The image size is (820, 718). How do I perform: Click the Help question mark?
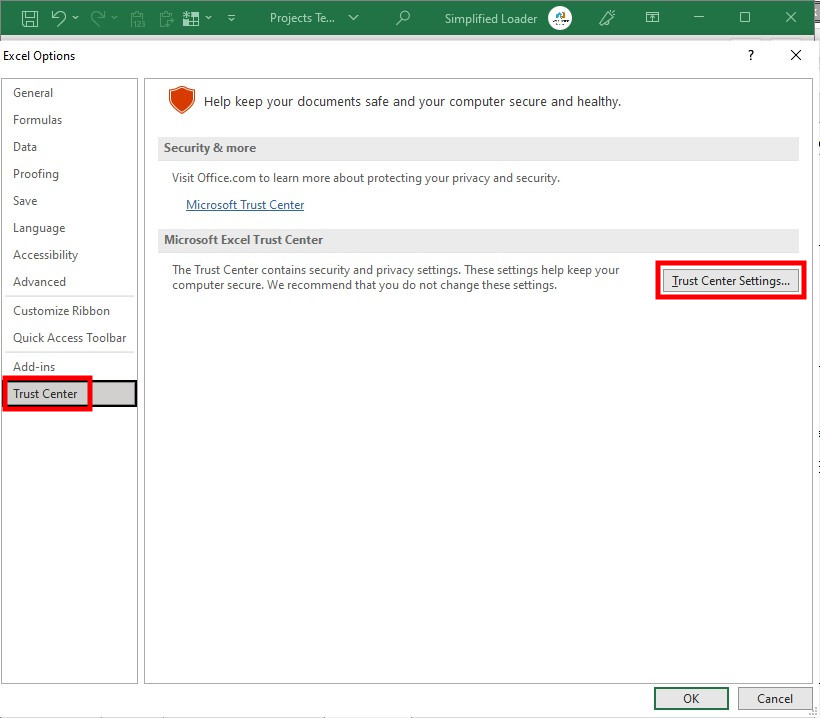pyautogui.click(x=750, y=55)
